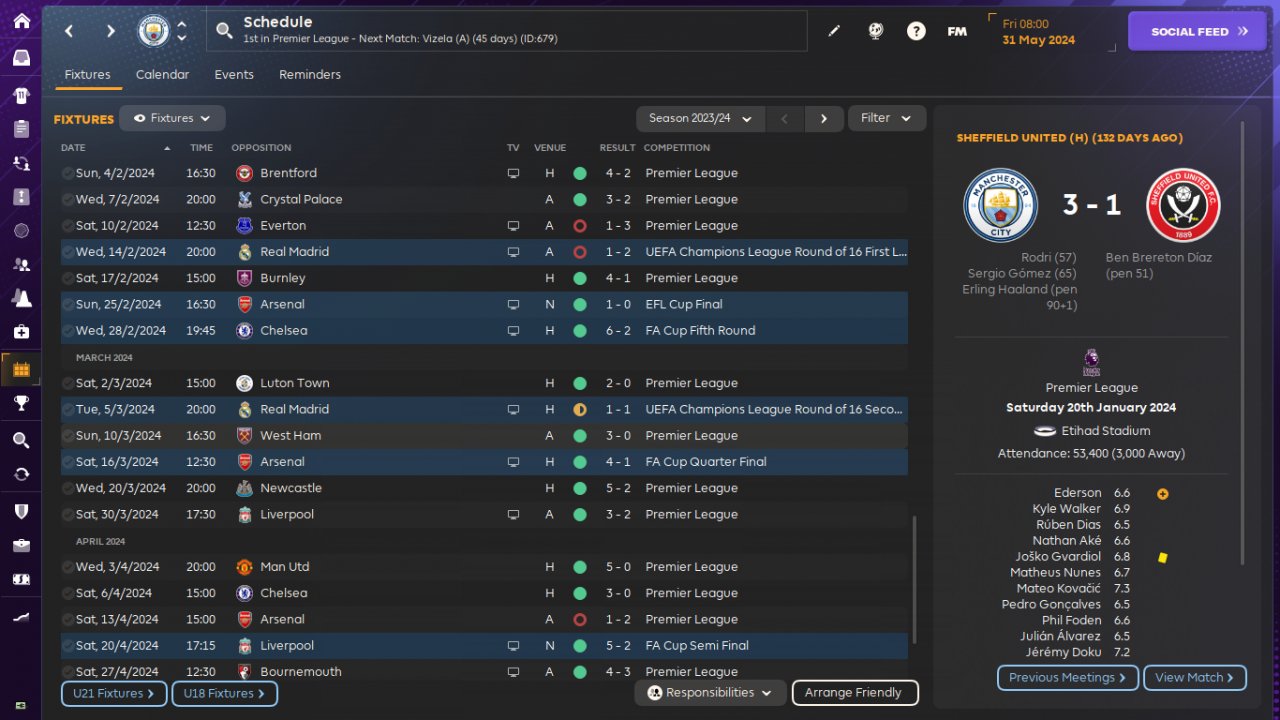Click the fixtures list vertical scrollbar
Screen dimensions: 1280x720
(914, 580)
